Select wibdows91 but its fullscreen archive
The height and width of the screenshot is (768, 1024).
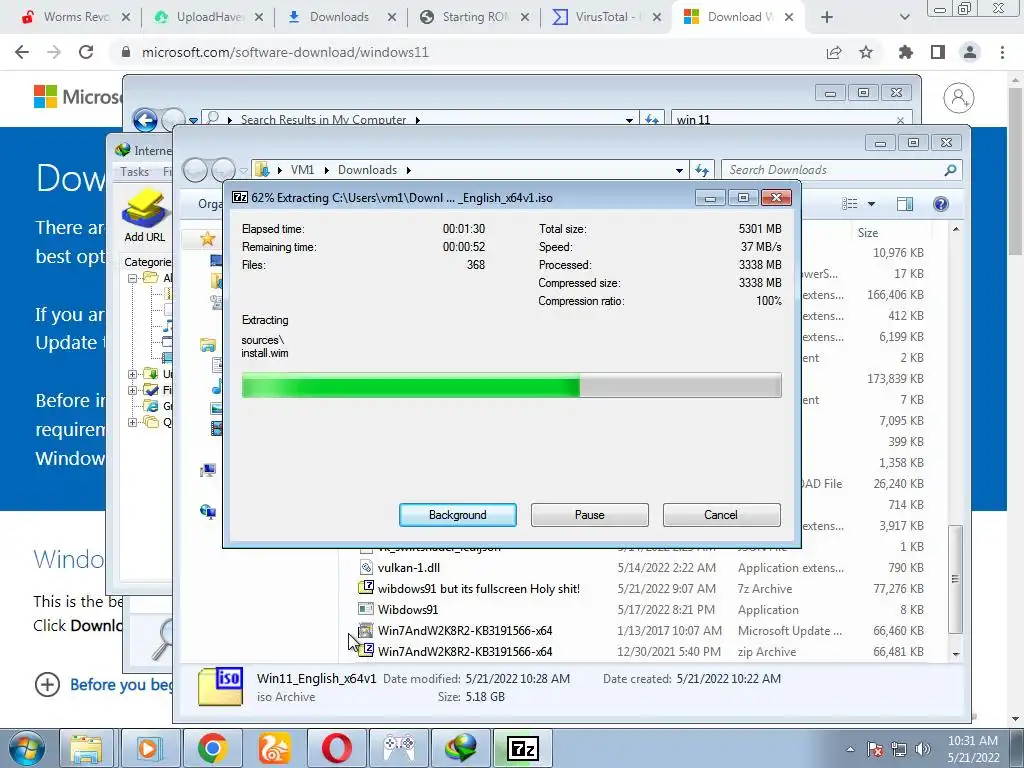pyautogui.click(x=478, y=588)
